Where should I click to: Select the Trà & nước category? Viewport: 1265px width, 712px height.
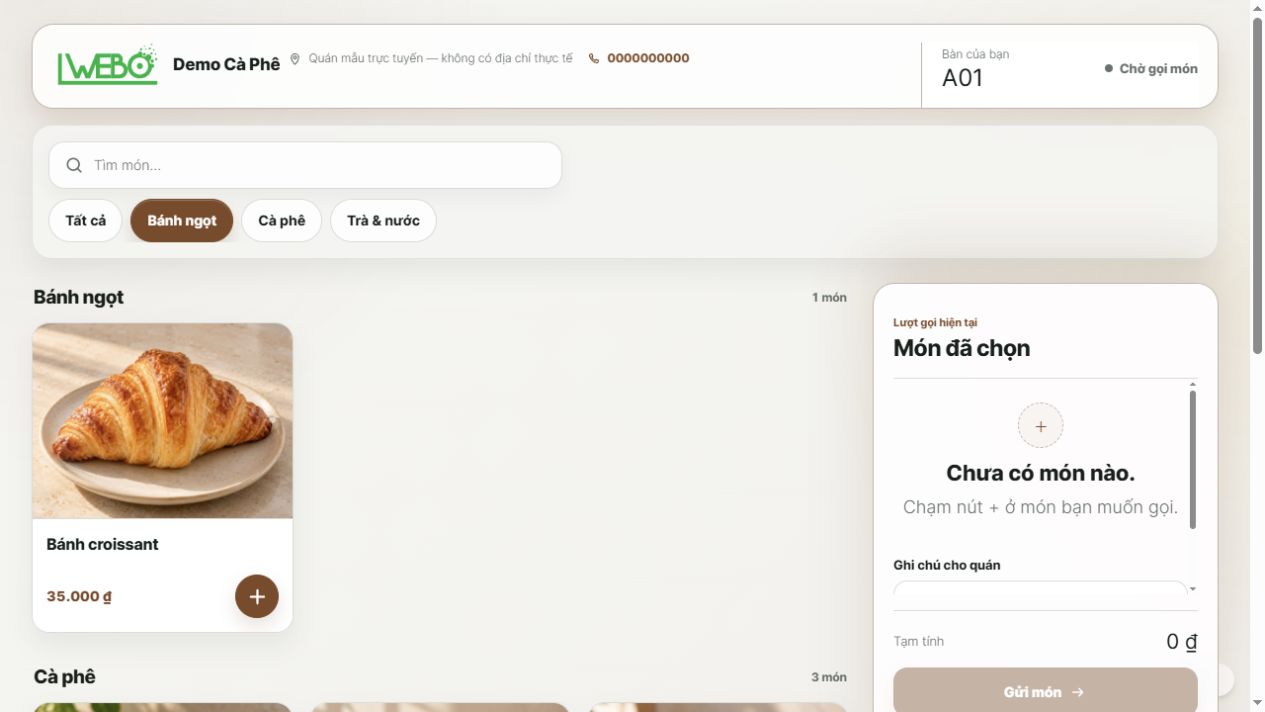[x=383, y=220]
